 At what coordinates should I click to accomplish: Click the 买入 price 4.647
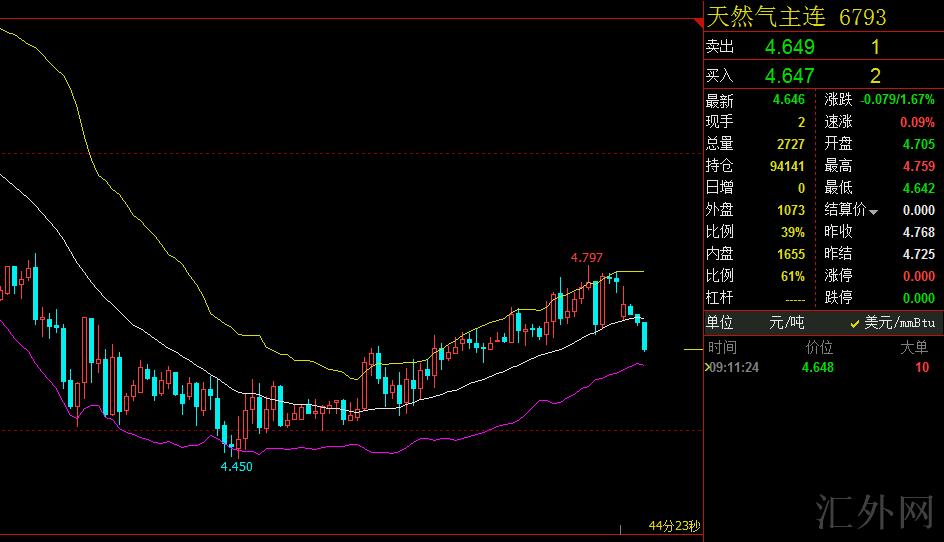(x=789, y=76)
